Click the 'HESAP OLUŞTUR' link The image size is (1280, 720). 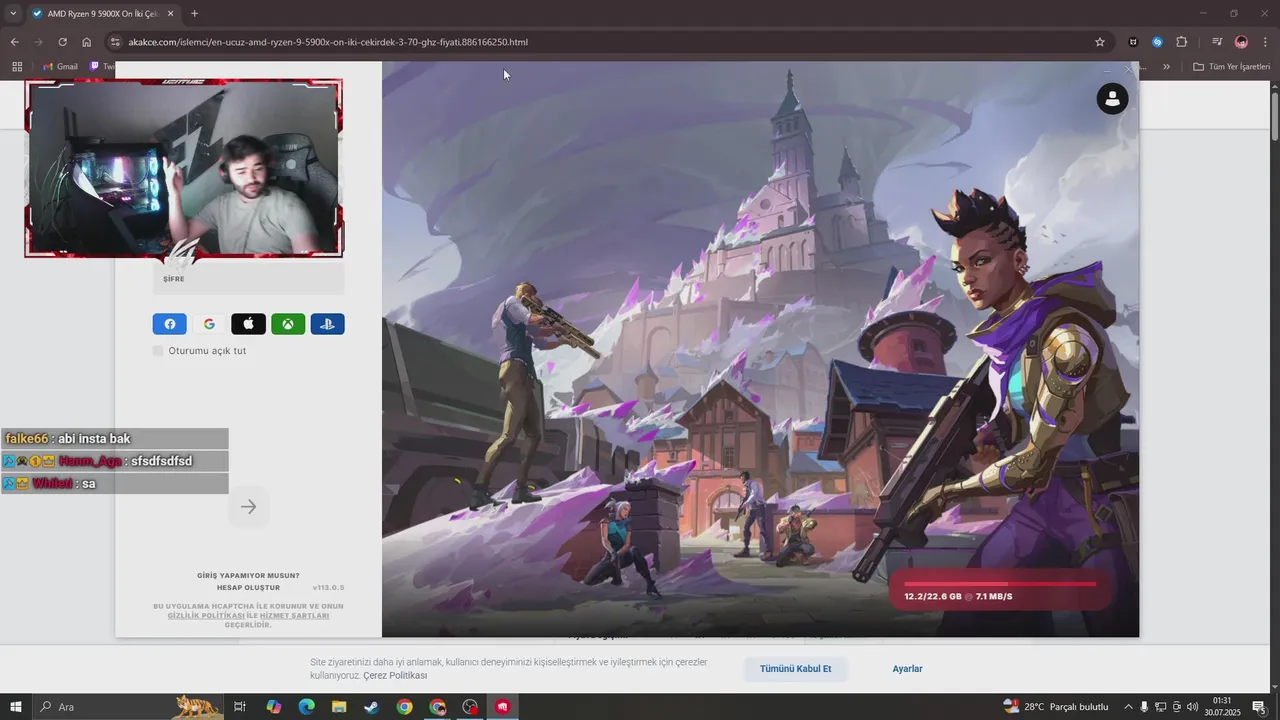pyautogui.click(x=248, y=588)
